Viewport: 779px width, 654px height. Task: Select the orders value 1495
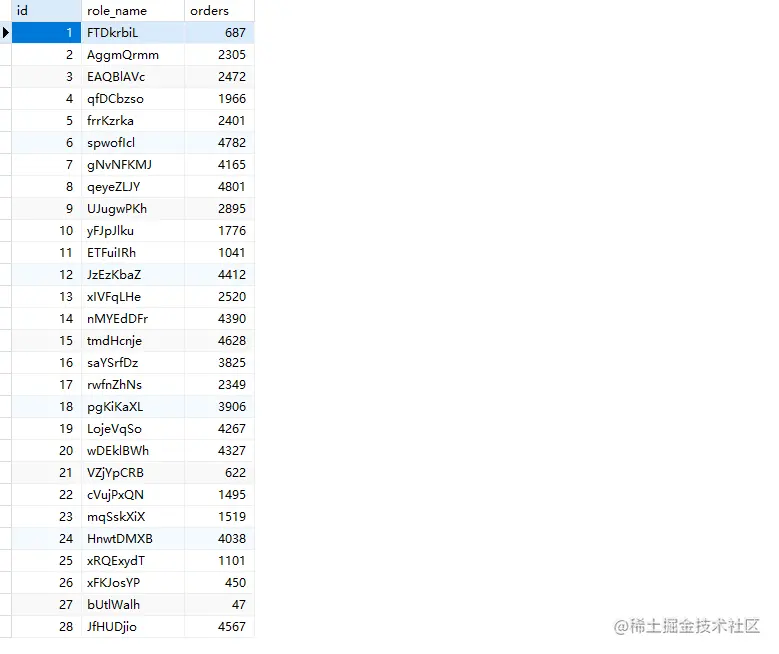219,494
